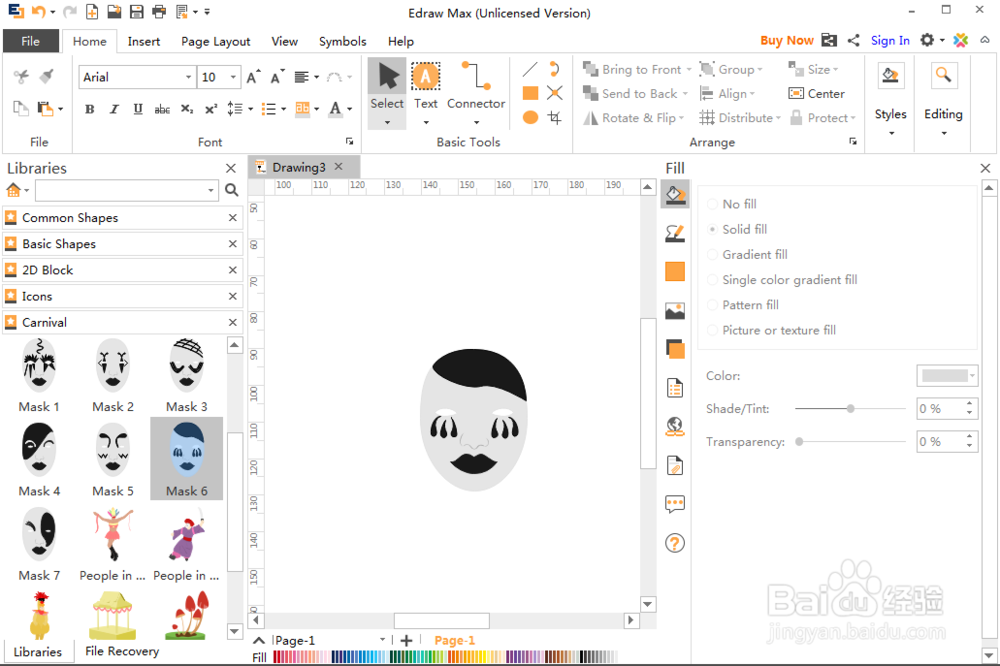Screen dimensions: 1000x666
Task: Pick the line drawing tool
Action: (x=530, y=69)
